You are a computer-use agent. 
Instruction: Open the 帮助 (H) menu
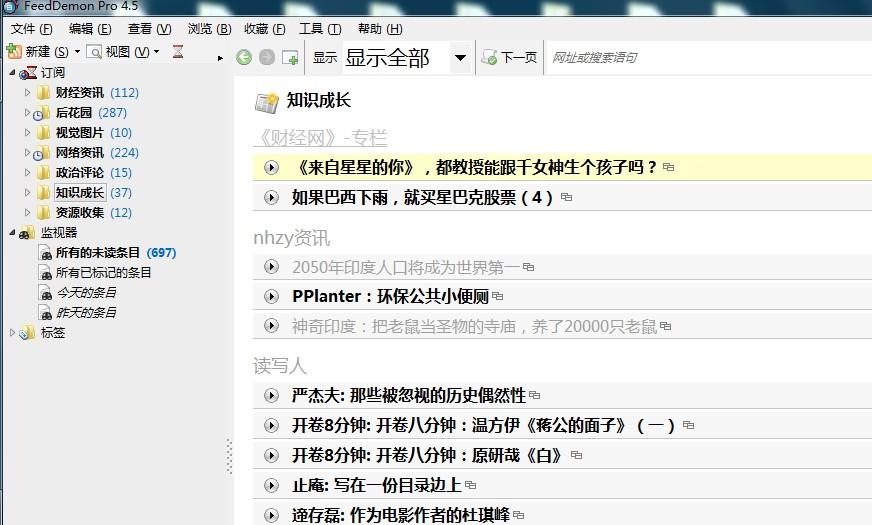(x=380, y=29)
